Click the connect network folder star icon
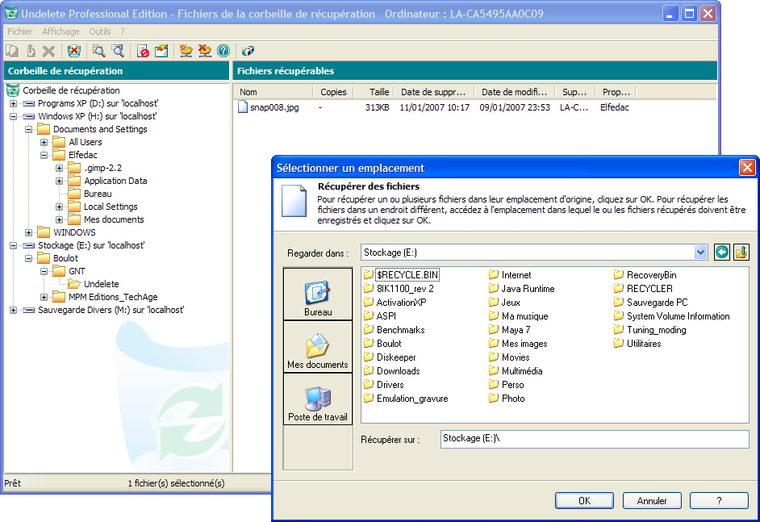Screen dimensions: 760x522 (x=186, y=51)
